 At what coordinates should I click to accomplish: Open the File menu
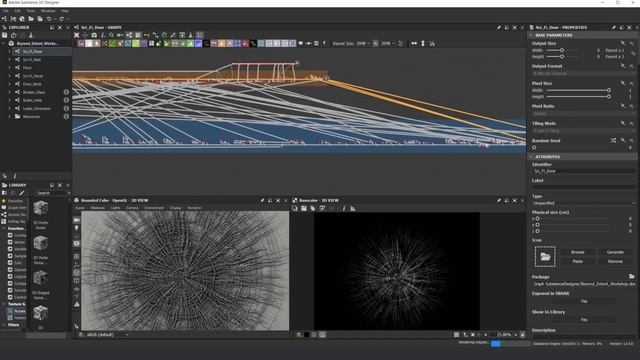click(x=6, y=11)
